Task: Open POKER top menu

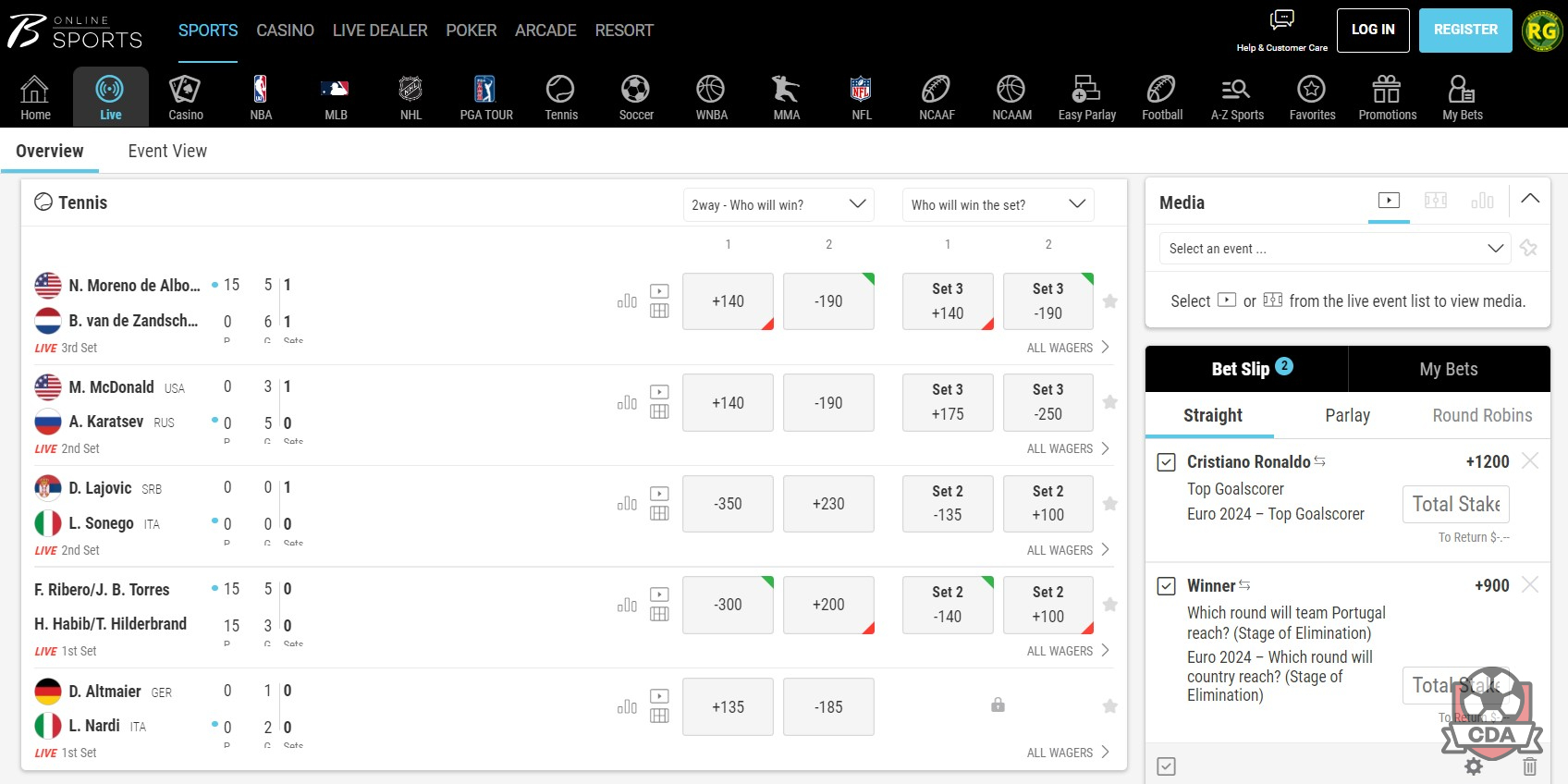Action: (471, 31)
